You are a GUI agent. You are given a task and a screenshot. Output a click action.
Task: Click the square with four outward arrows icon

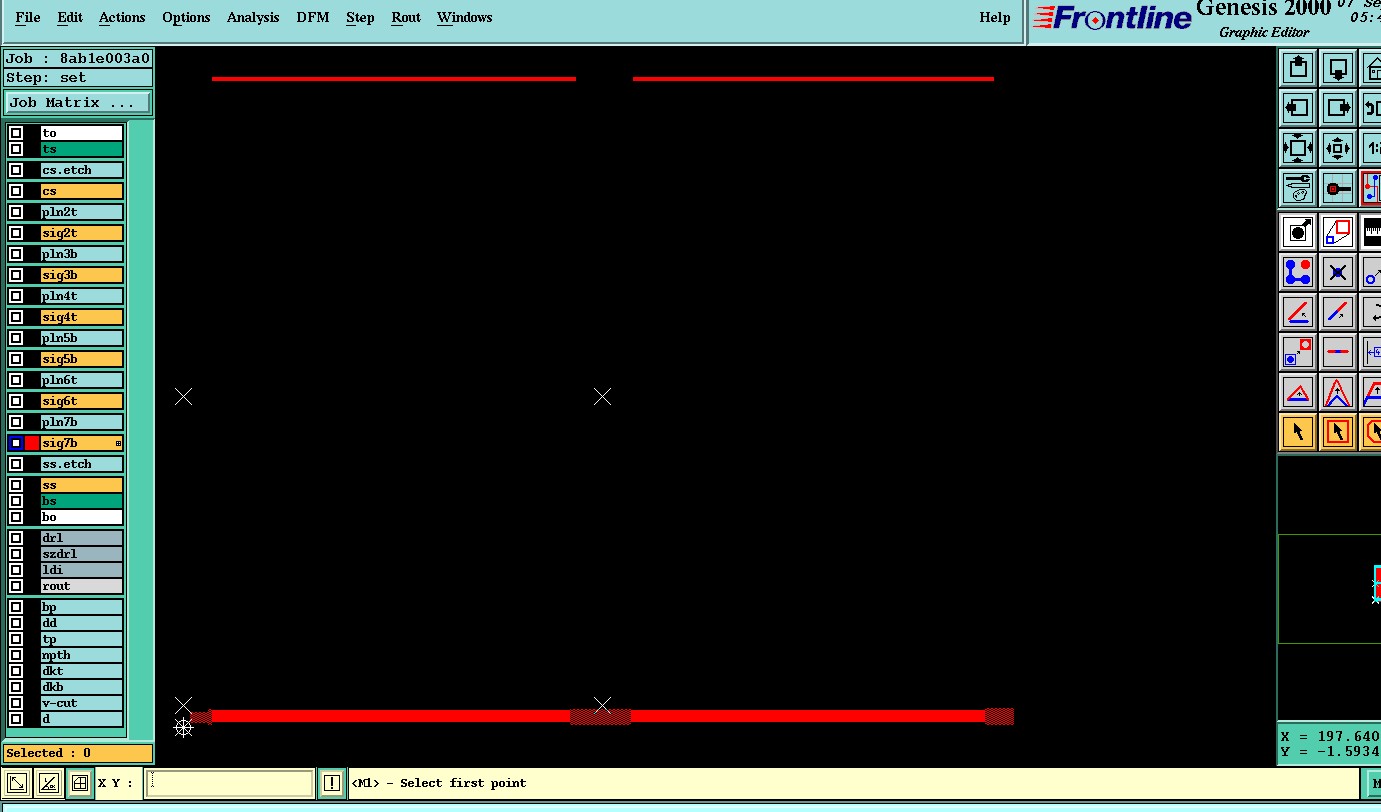click(x=1297, y=148)
